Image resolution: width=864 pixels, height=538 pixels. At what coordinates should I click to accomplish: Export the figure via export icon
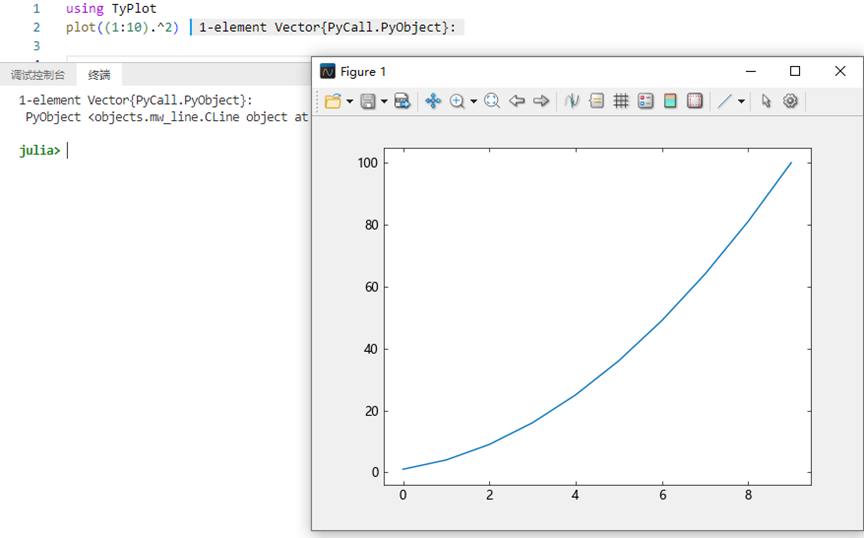(402, 101)
